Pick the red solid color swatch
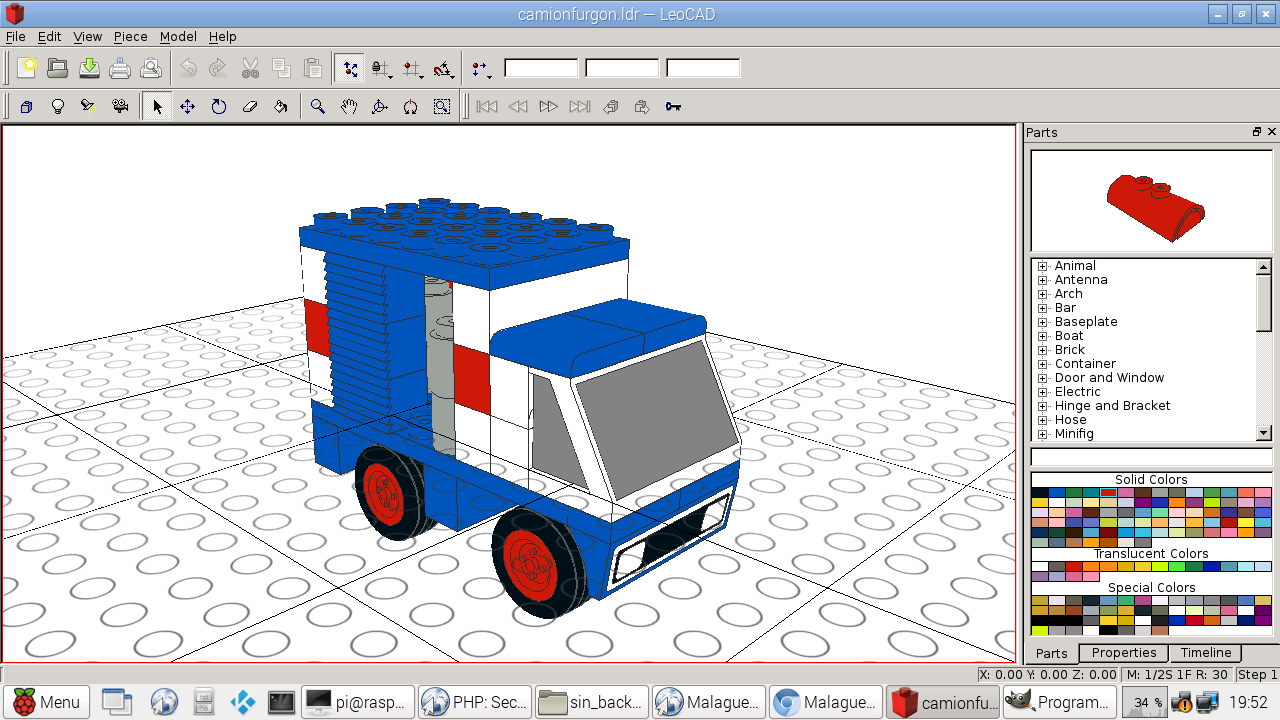The width and height of the screenshot is (1280, 720). (1108, 492)
